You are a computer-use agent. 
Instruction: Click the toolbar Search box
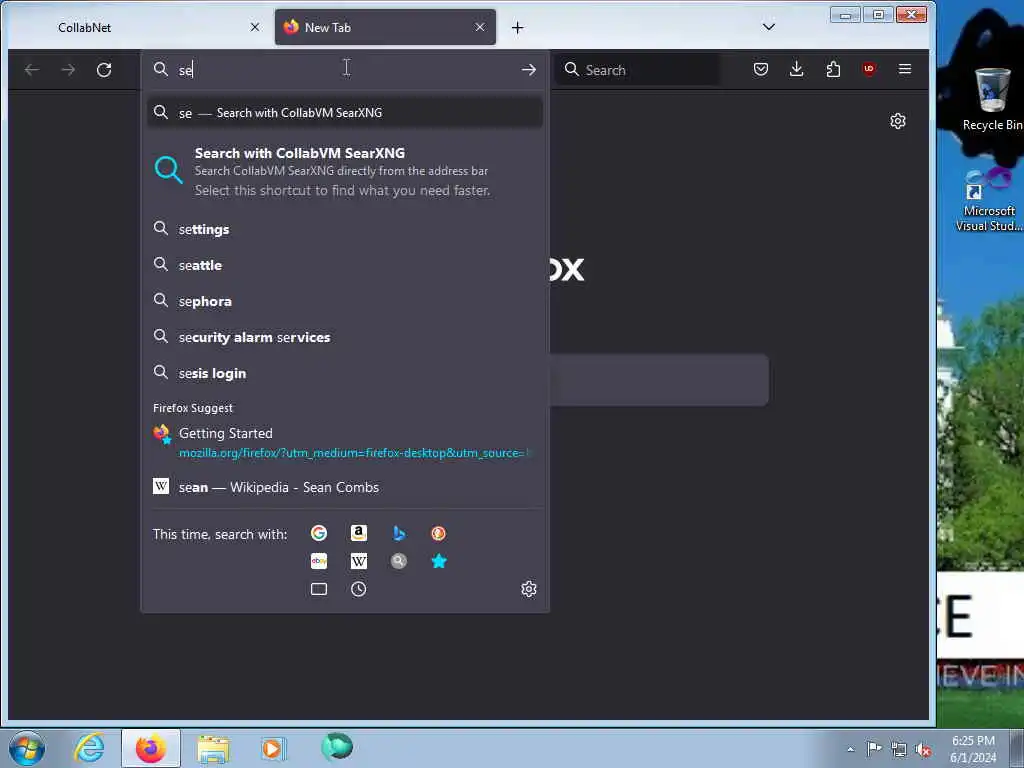(637, 70)
